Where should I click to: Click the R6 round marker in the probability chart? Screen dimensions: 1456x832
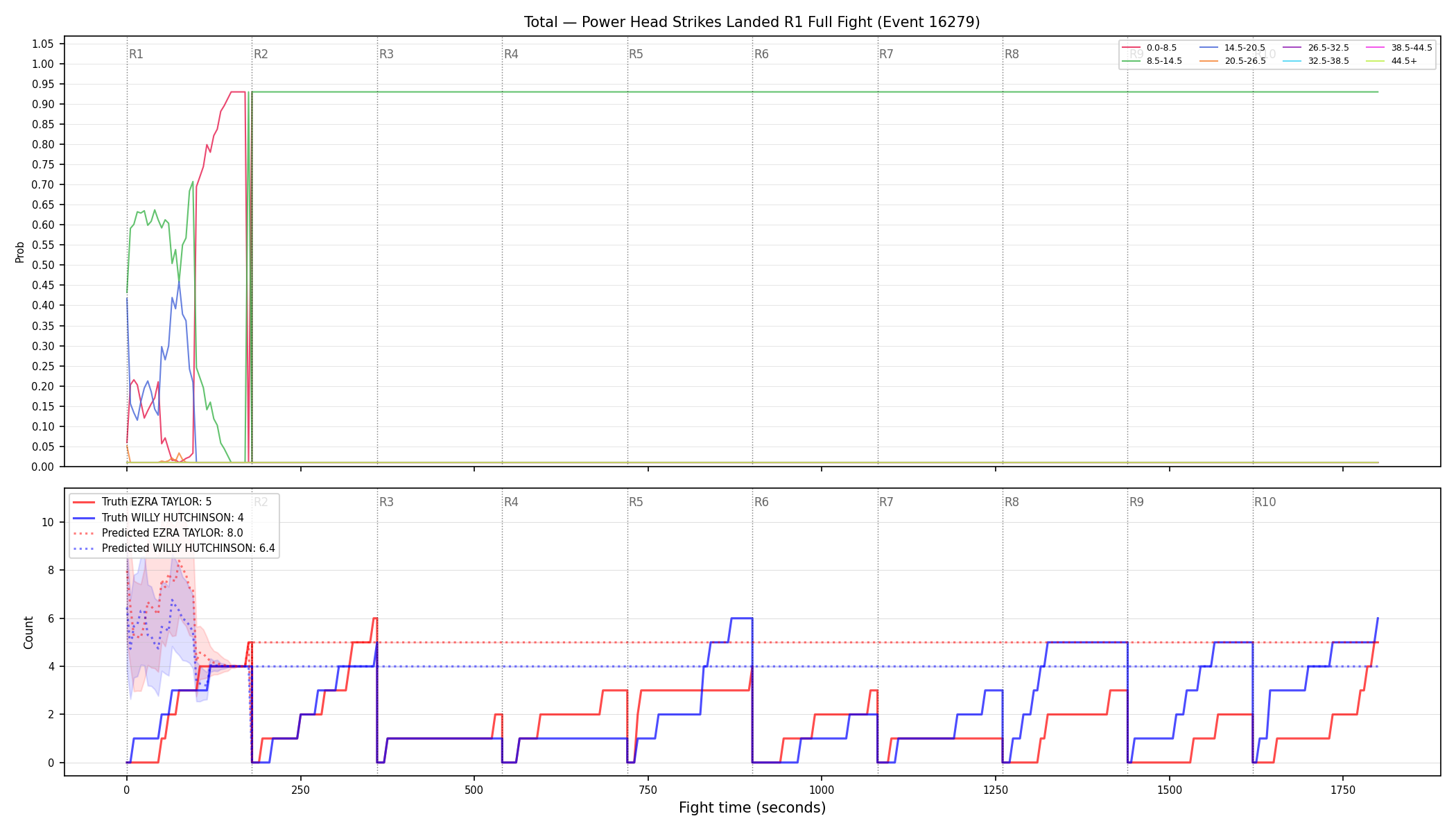click(761, 54)
